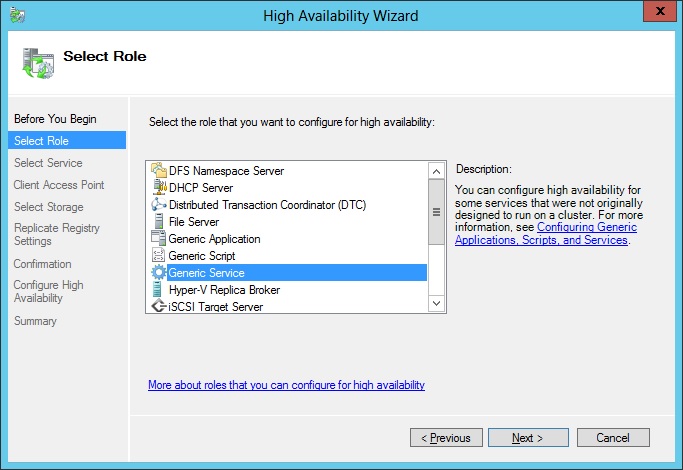Viewport: 683px width, 470px height.
Task: Go to the Before You Begin step
Action: point(55,119)
